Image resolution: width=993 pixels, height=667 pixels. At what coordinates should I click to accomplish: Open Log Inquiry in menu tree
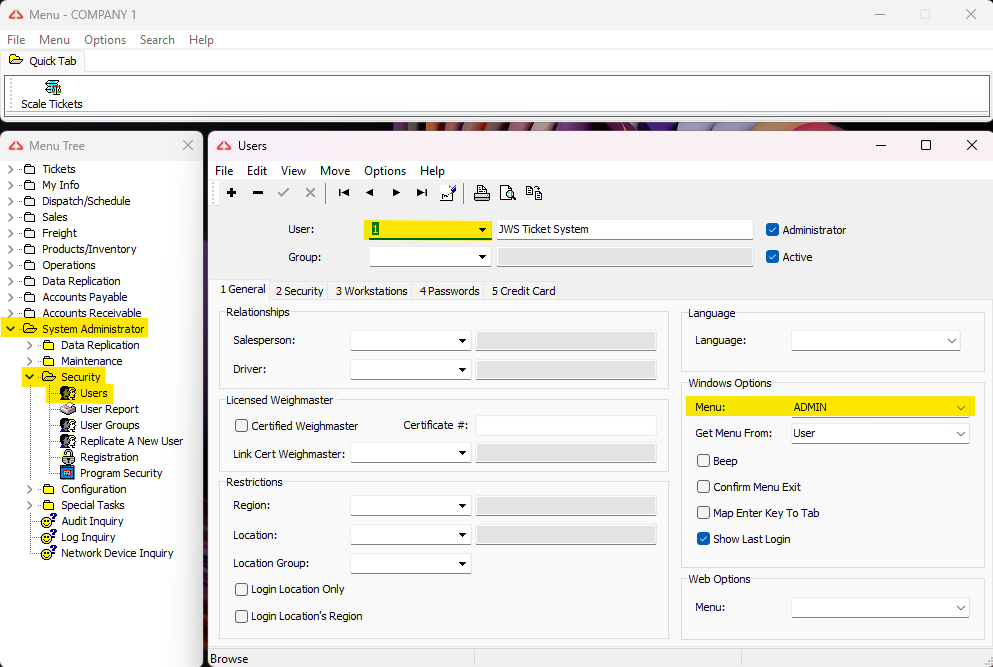(x=88, y=537)
